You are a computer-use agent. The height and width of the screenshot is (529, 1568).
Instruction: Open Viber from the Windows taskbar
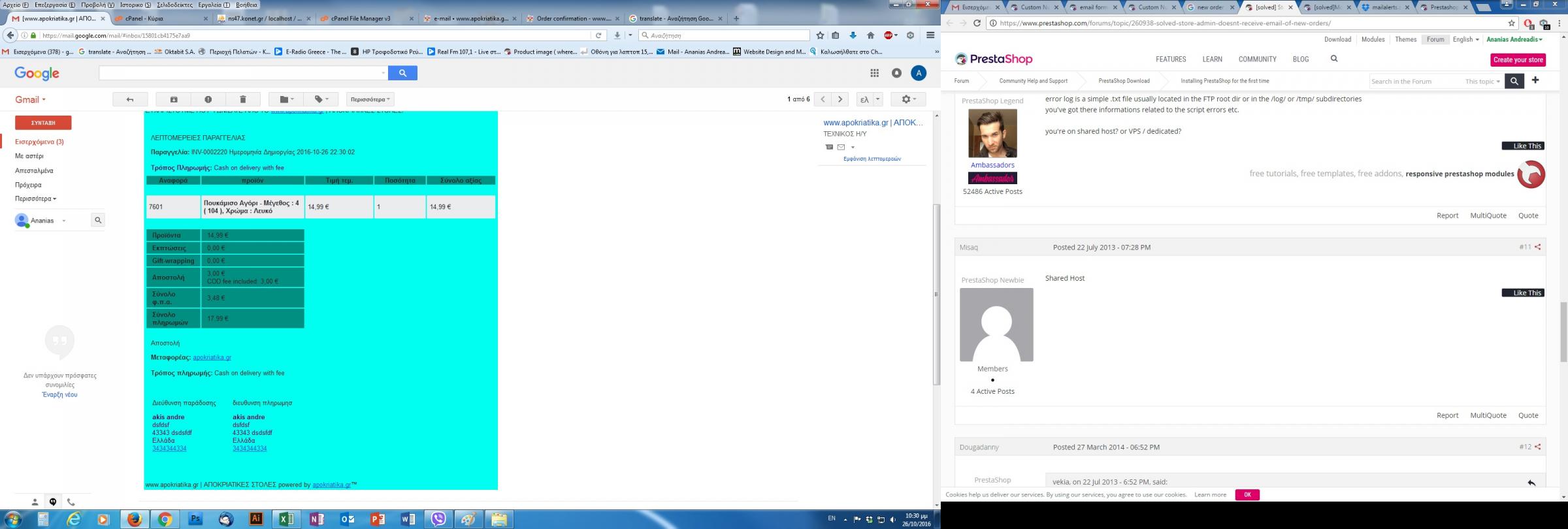point(438,519)
